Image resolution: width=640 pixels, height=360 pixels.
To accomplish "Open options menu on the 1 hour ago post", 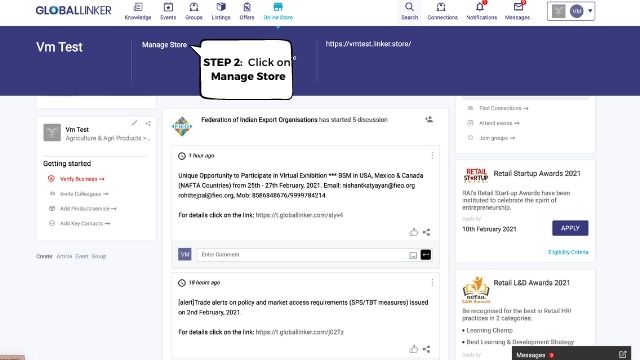I will [432, 156].
